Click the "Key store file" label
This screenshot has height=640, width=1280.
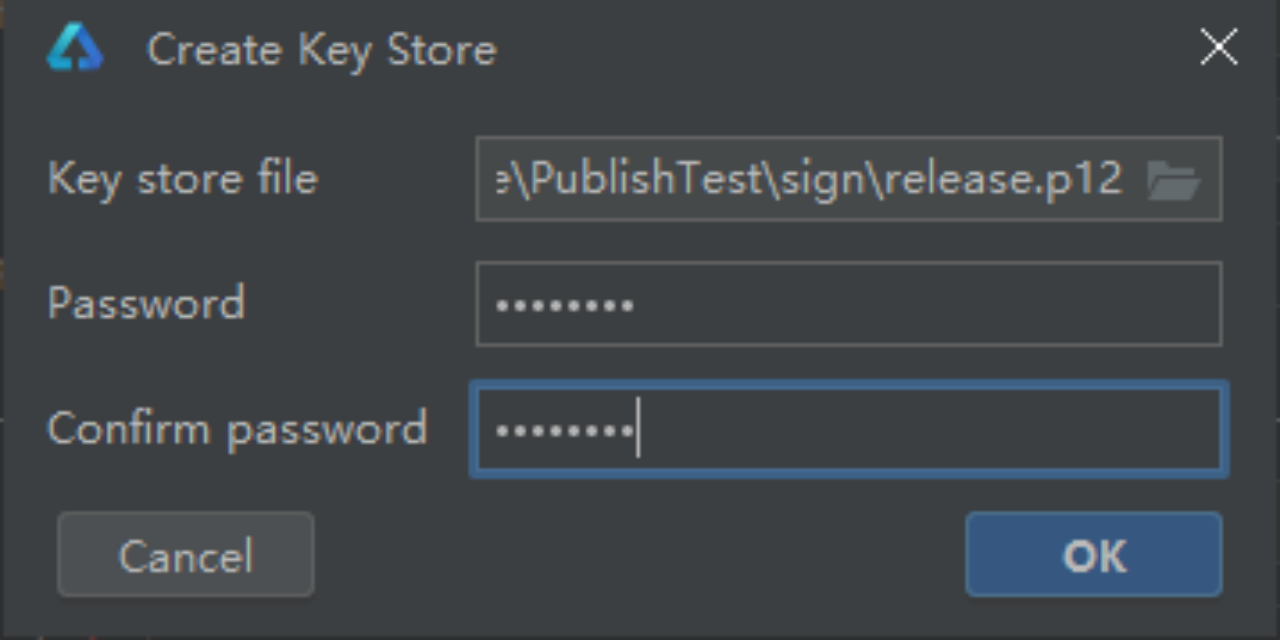[183, 179]
